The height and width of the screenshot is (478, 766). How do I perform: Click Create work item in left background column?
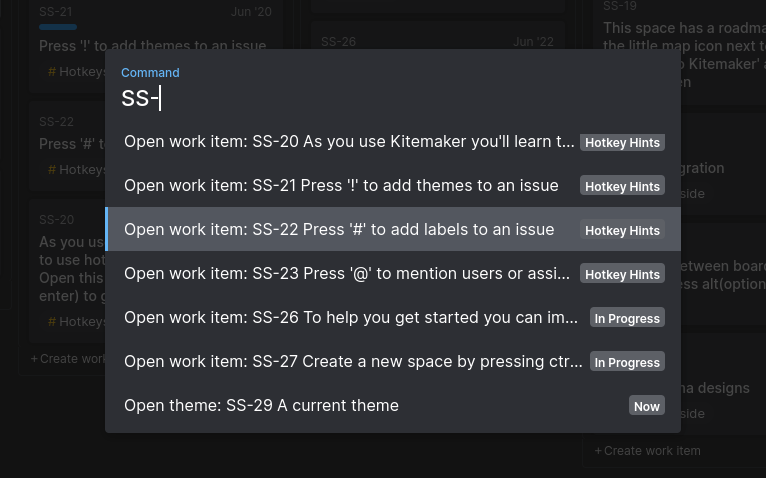pyautogui.click(x=68, y=359)
